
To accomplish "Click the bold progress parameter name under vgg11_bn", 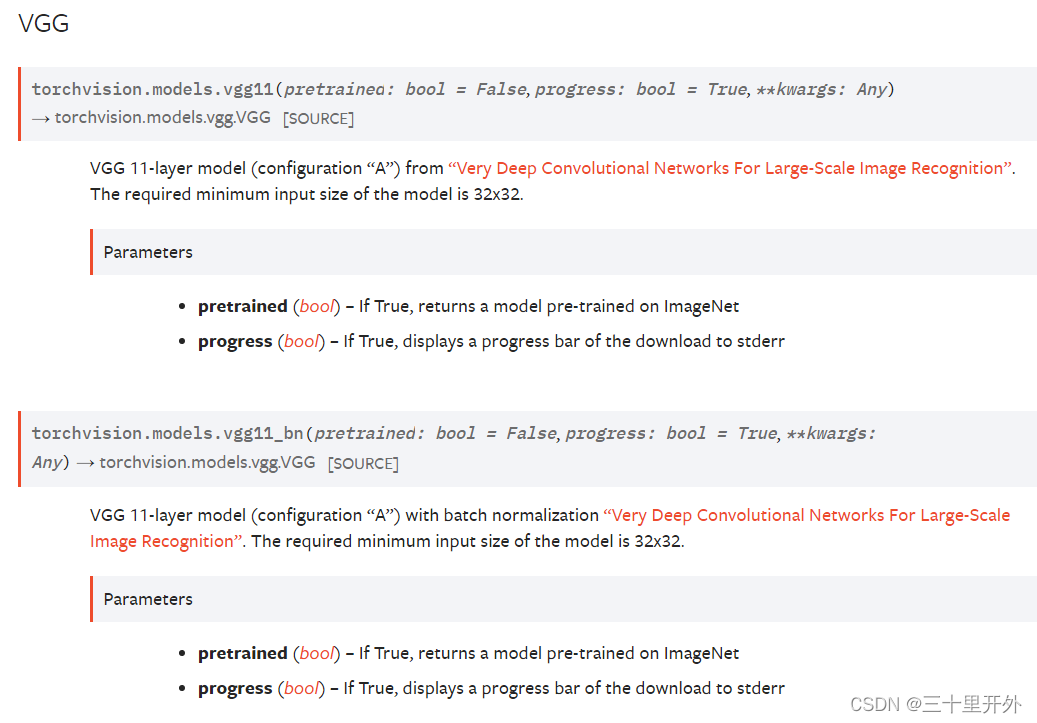I will point(235,689).
